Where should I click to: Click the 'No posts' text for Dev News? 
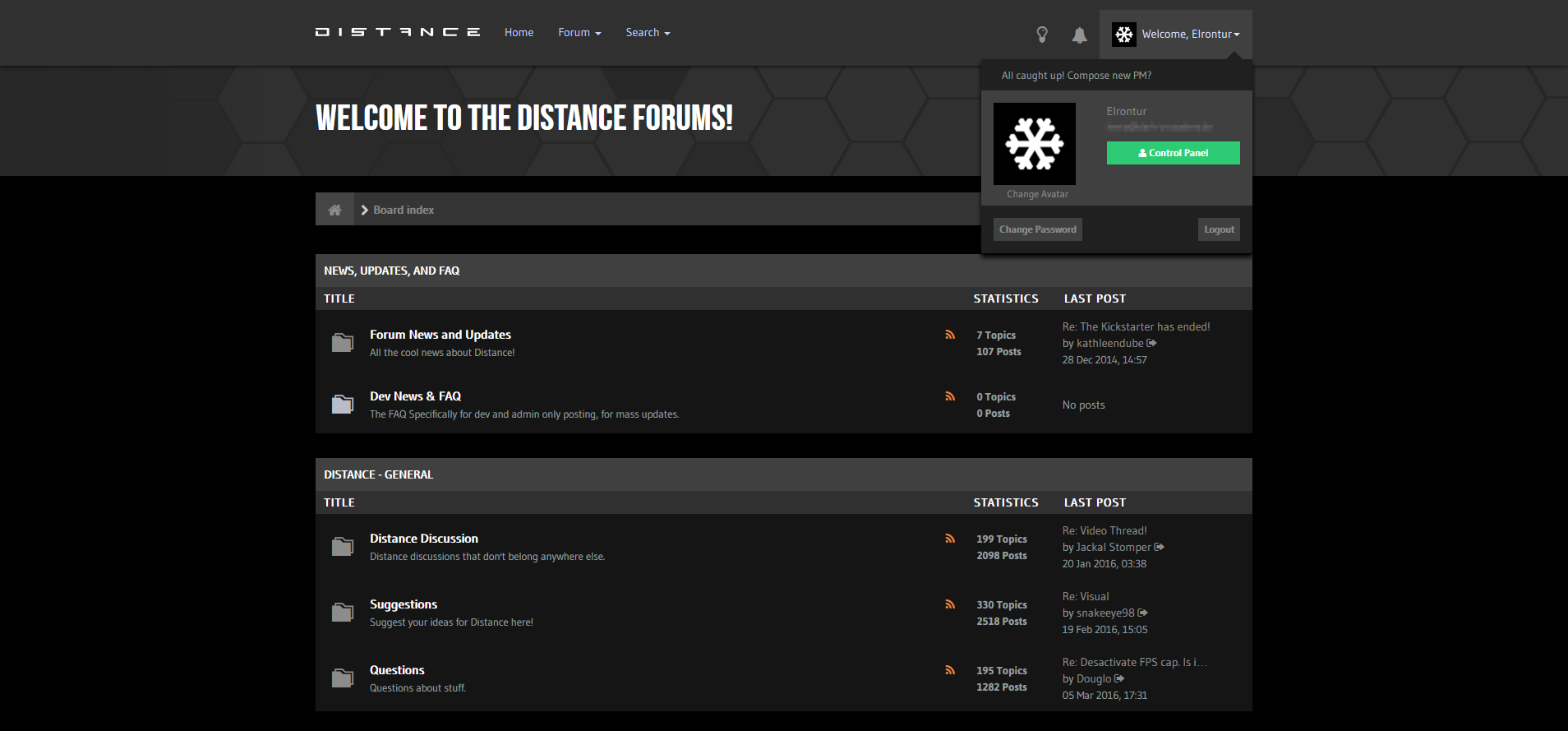tap(1083, 405)
